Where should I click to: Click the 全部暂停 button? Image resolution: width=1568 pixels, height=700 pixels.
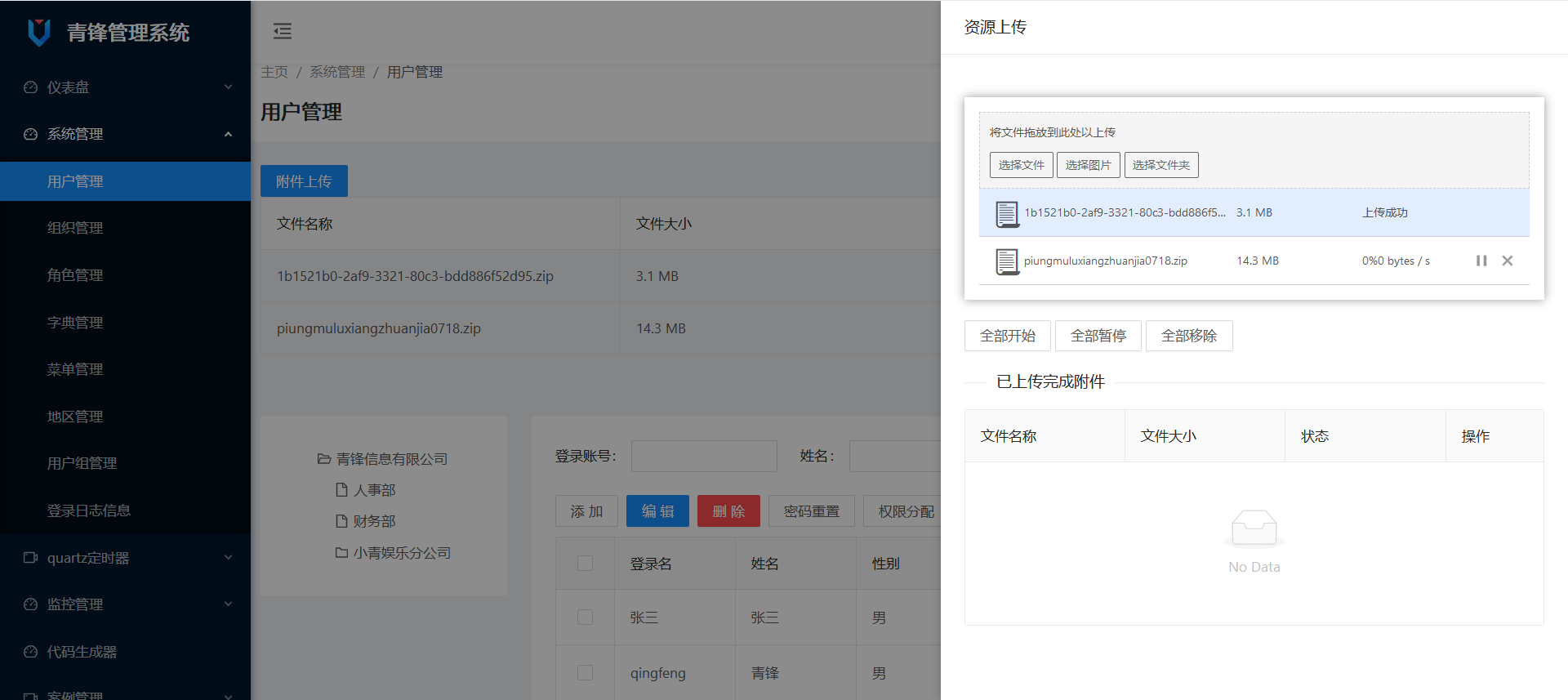(1098, 336)
